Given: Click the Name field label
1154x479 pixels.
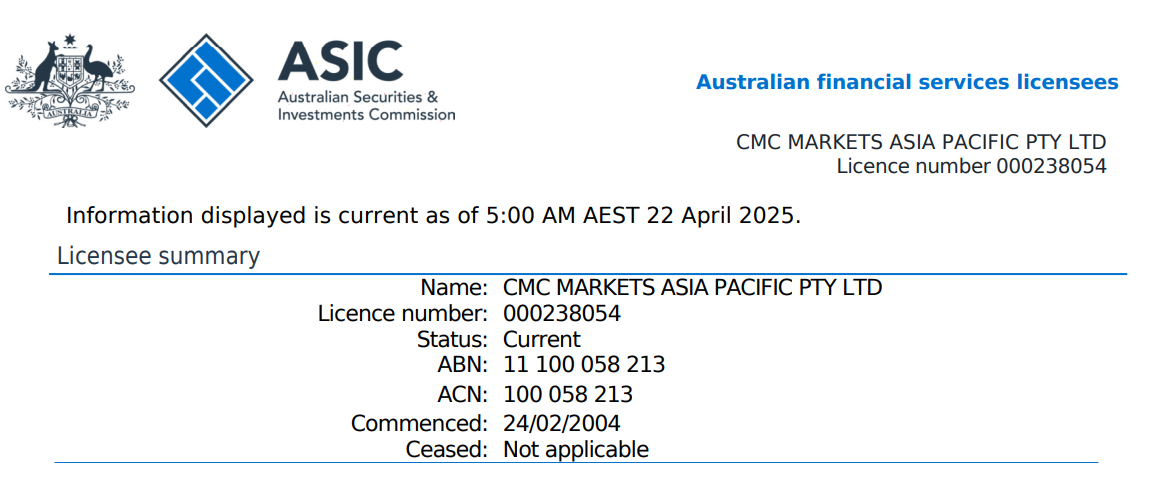Looking at the screenshot, I should 453,288.
